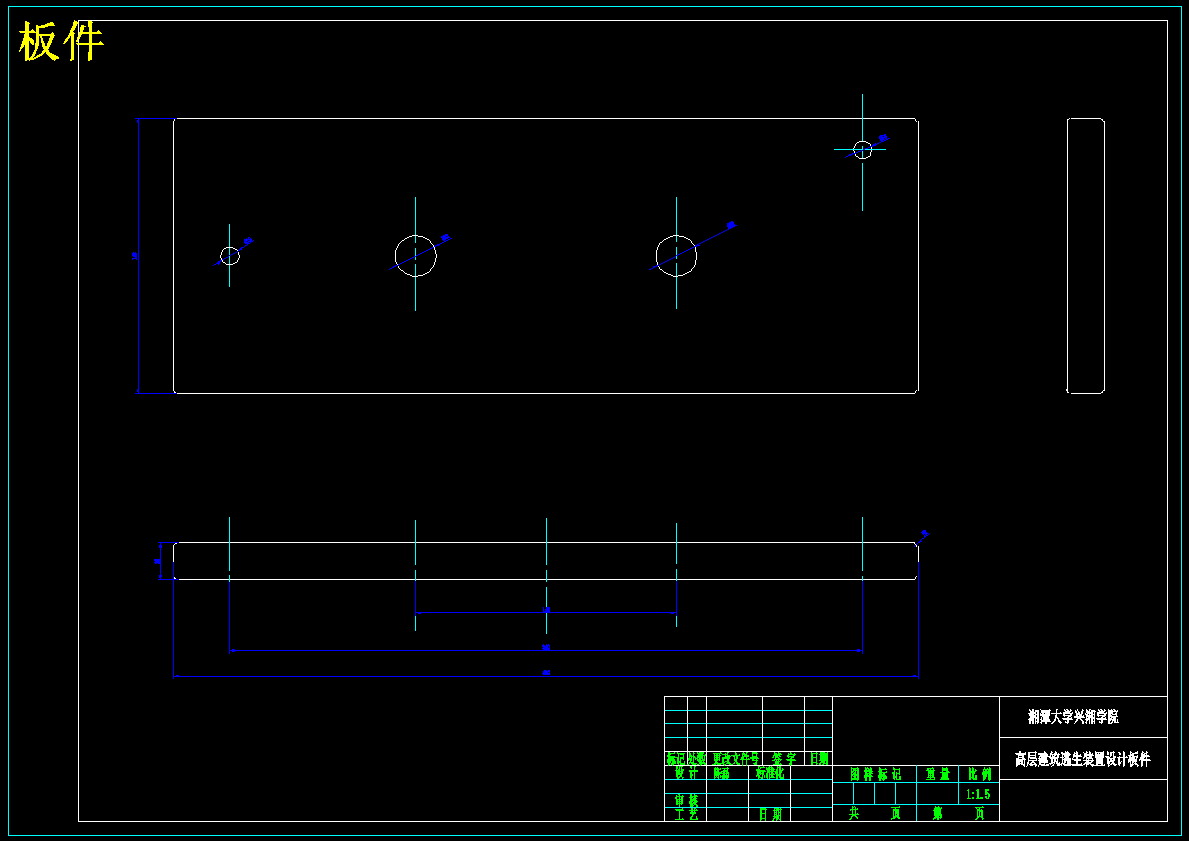This screenshot has width=1189, height=841.
Task: Select the scale value "1:1.5"
Action: pos(978,795)
